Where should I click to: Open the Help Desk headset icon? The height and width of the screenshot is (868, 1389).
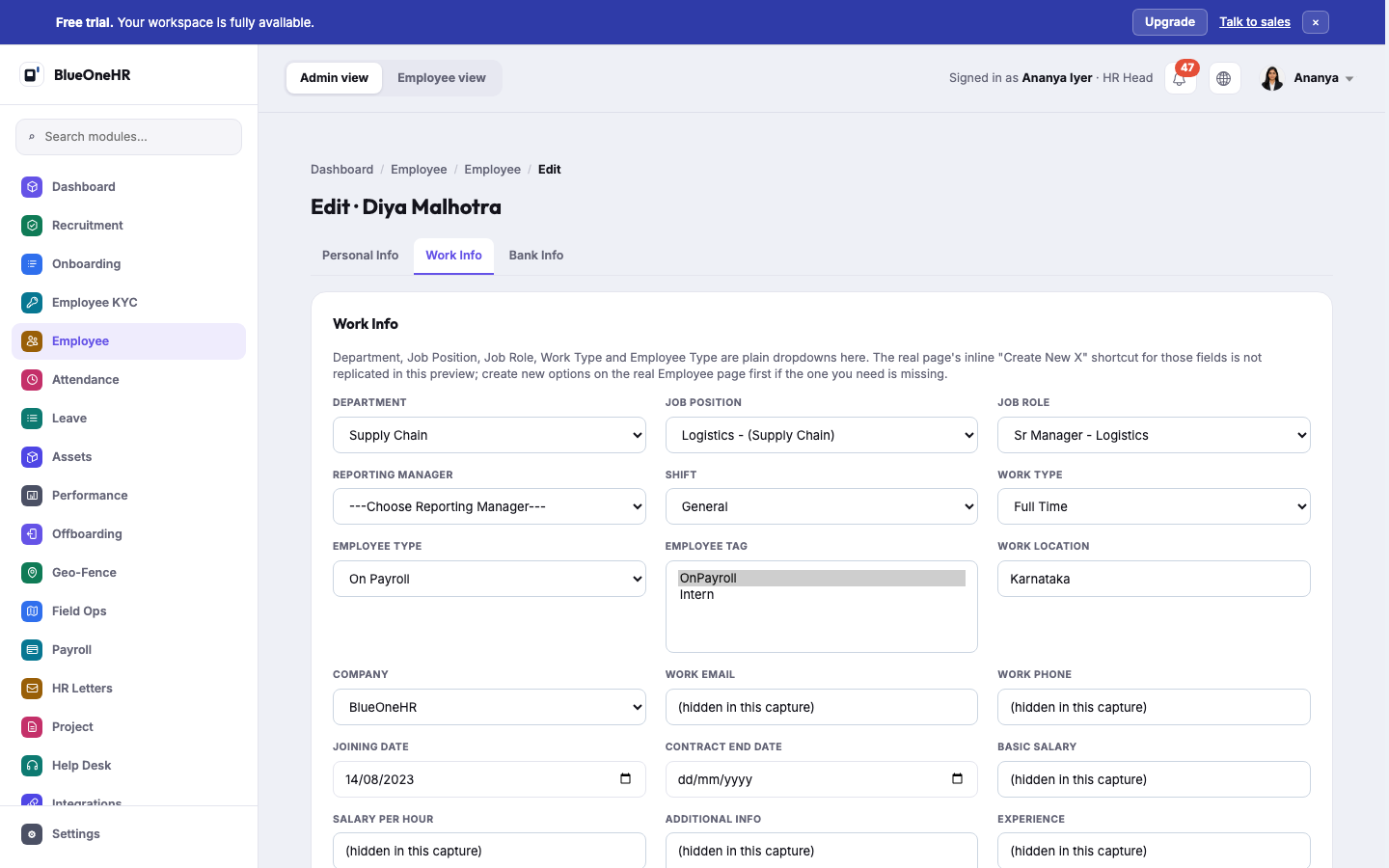32,766
